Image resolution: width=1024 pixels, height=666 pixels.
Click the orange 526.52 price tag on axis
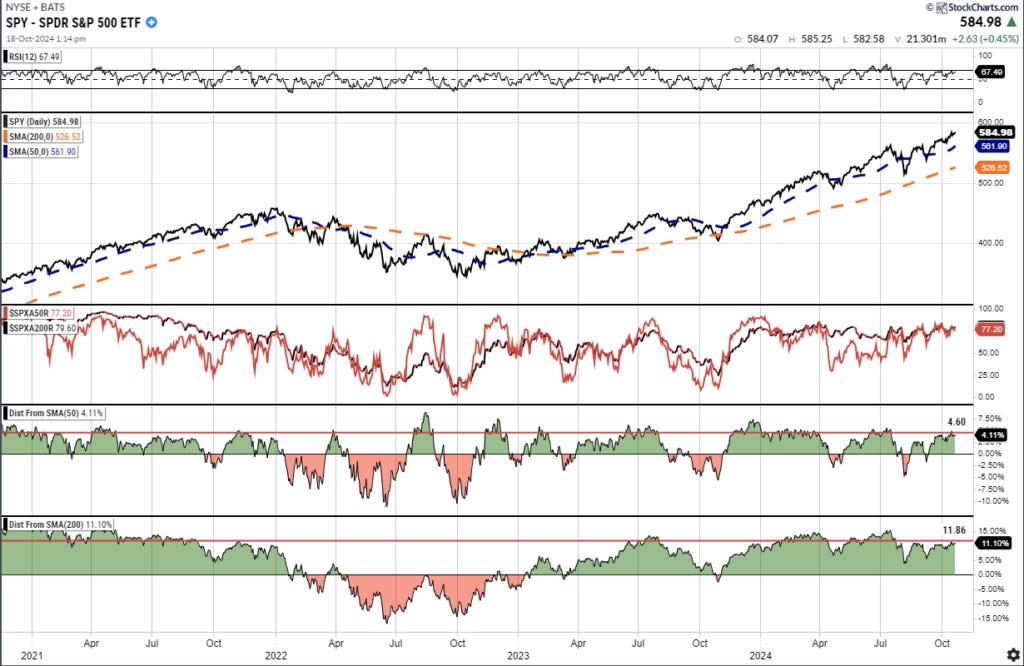(993, 168)
